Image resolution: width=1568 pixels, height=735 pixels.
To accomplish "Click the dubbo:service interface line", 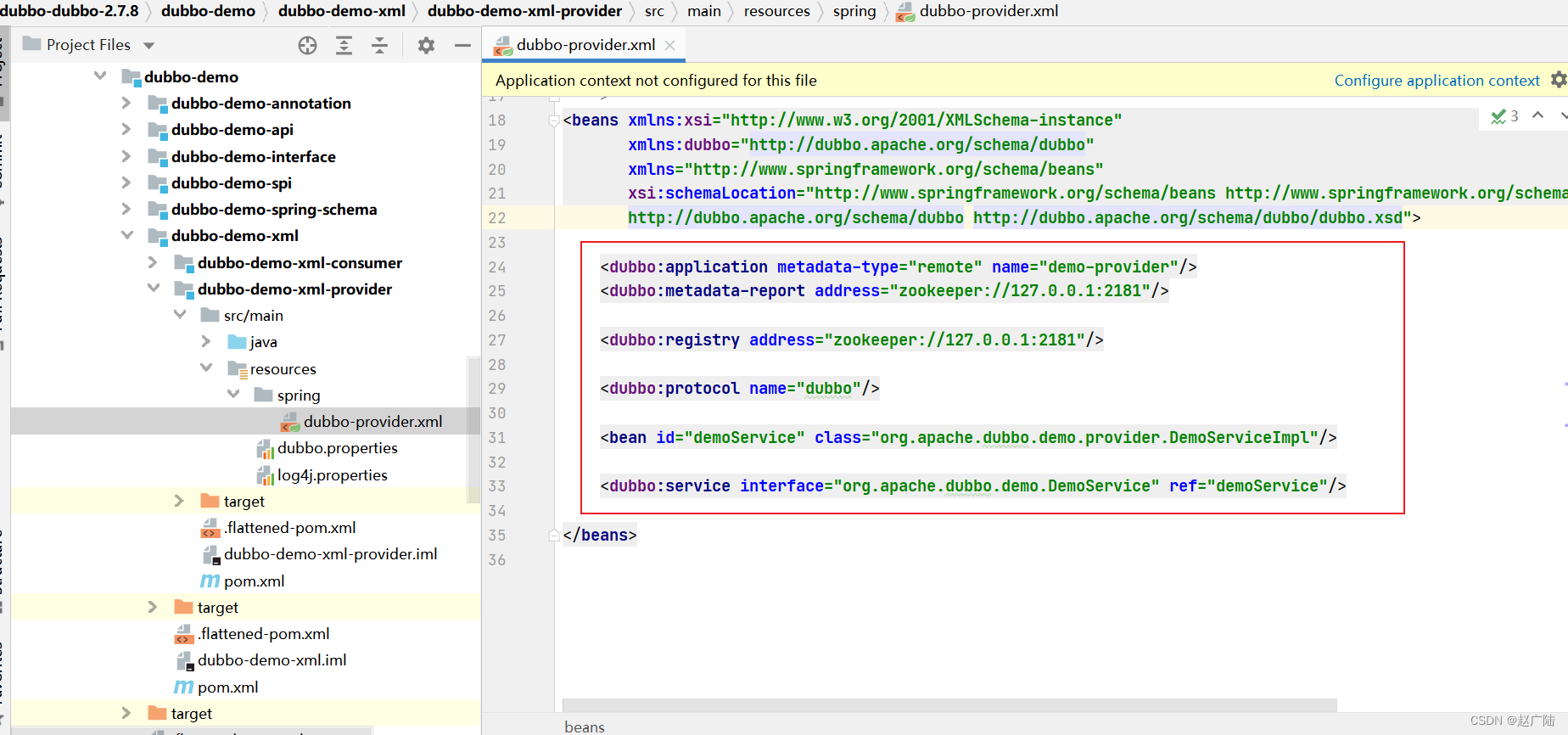I will [x=972, y=486].
